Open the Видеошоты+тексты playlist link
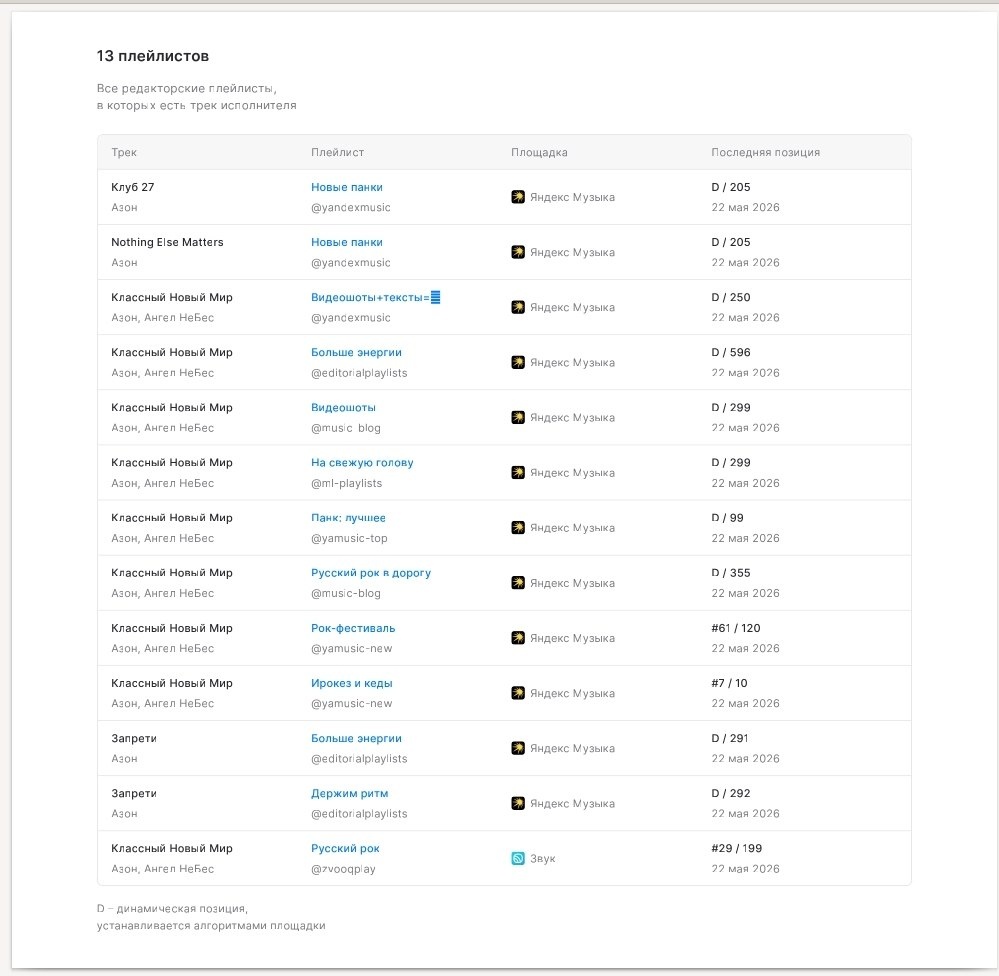The width and height of the screenshot is (999, 976). (375, 298)
